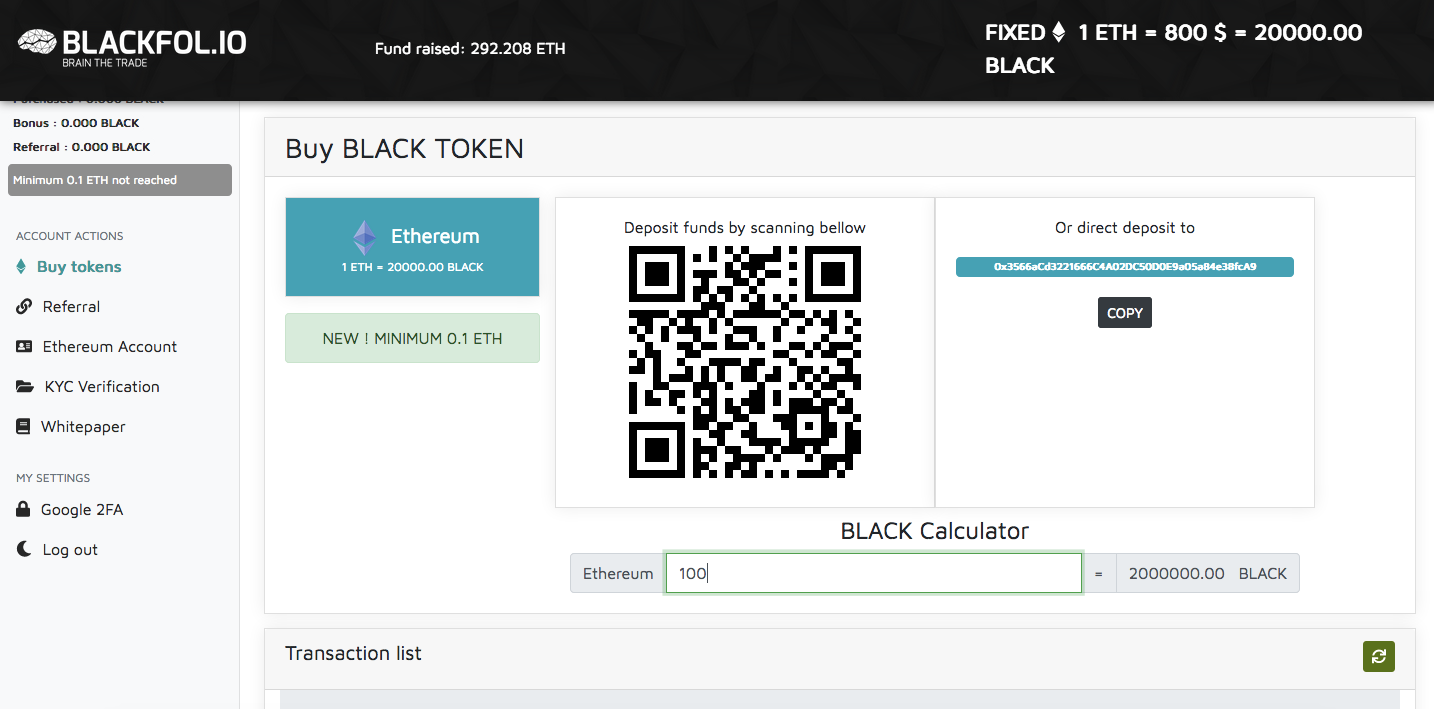Select the Ethereum payment option card
The height and width of the screenshot is (709, 1434).
[x=412, y=246]
